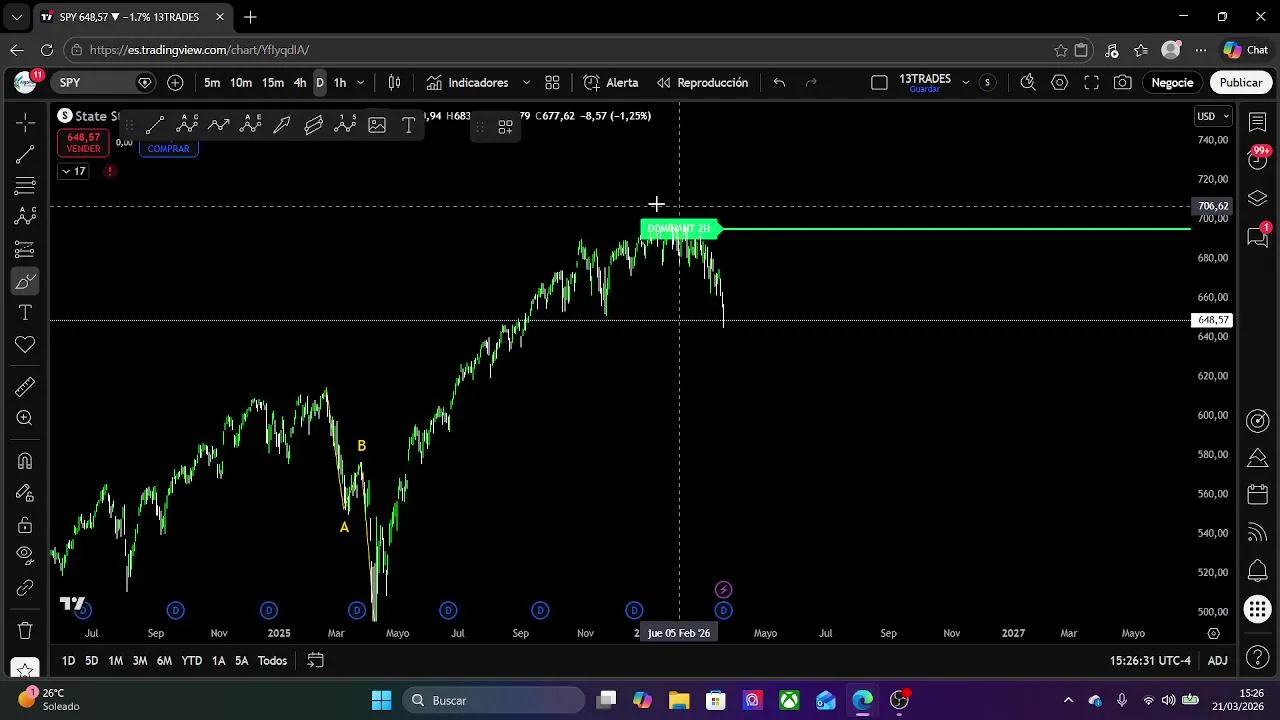This screenshot has width=1280, height=720.
Task: Select the crosshair cursor tool
Action: (x=25, y=122)
